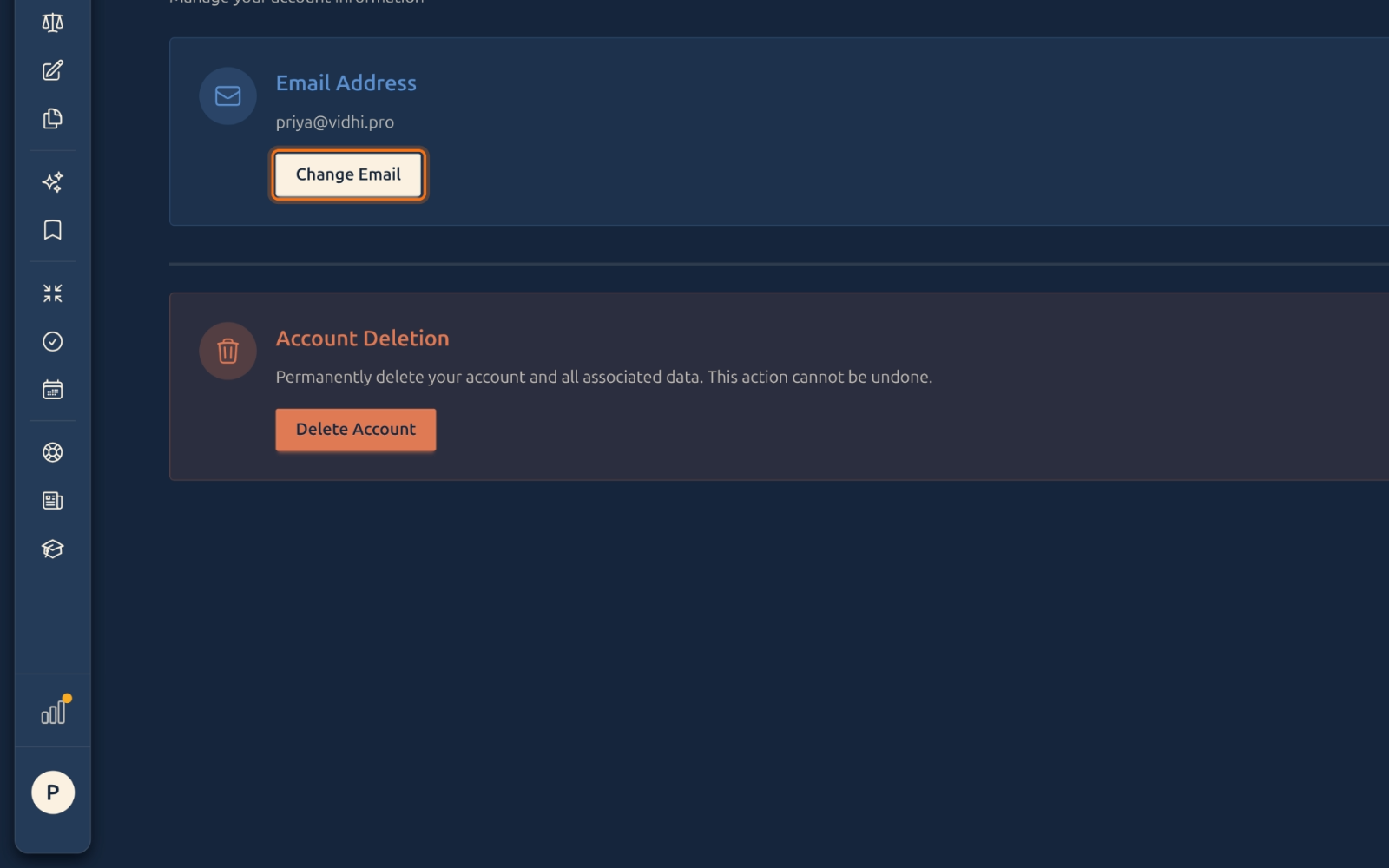This screenshot has width=1389, height=868.
Task: Click the Delete Account button
Action: [356, 430]
